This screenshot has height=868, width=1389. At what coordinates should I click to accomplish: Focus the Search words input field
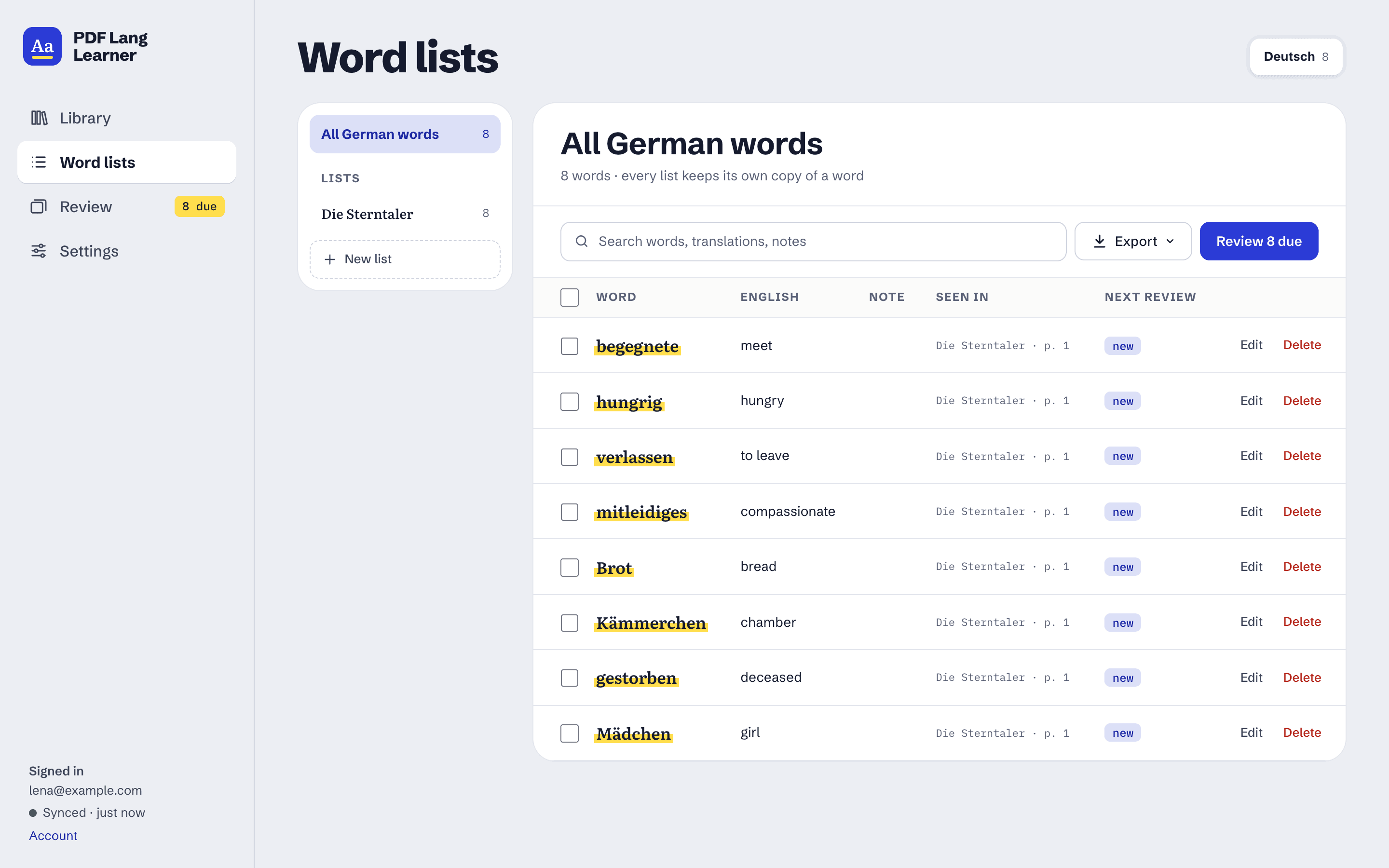(x=813, y=241)
